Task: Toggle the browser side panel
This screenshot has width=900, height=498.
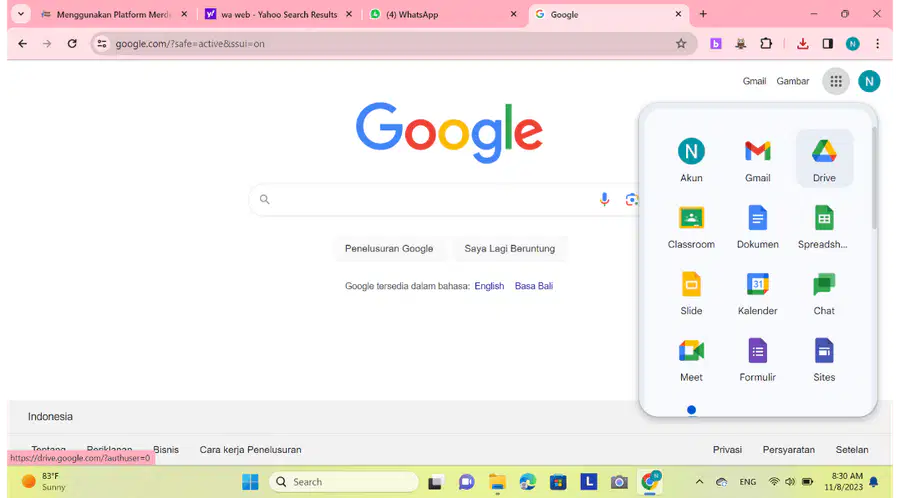Action: 827,44
